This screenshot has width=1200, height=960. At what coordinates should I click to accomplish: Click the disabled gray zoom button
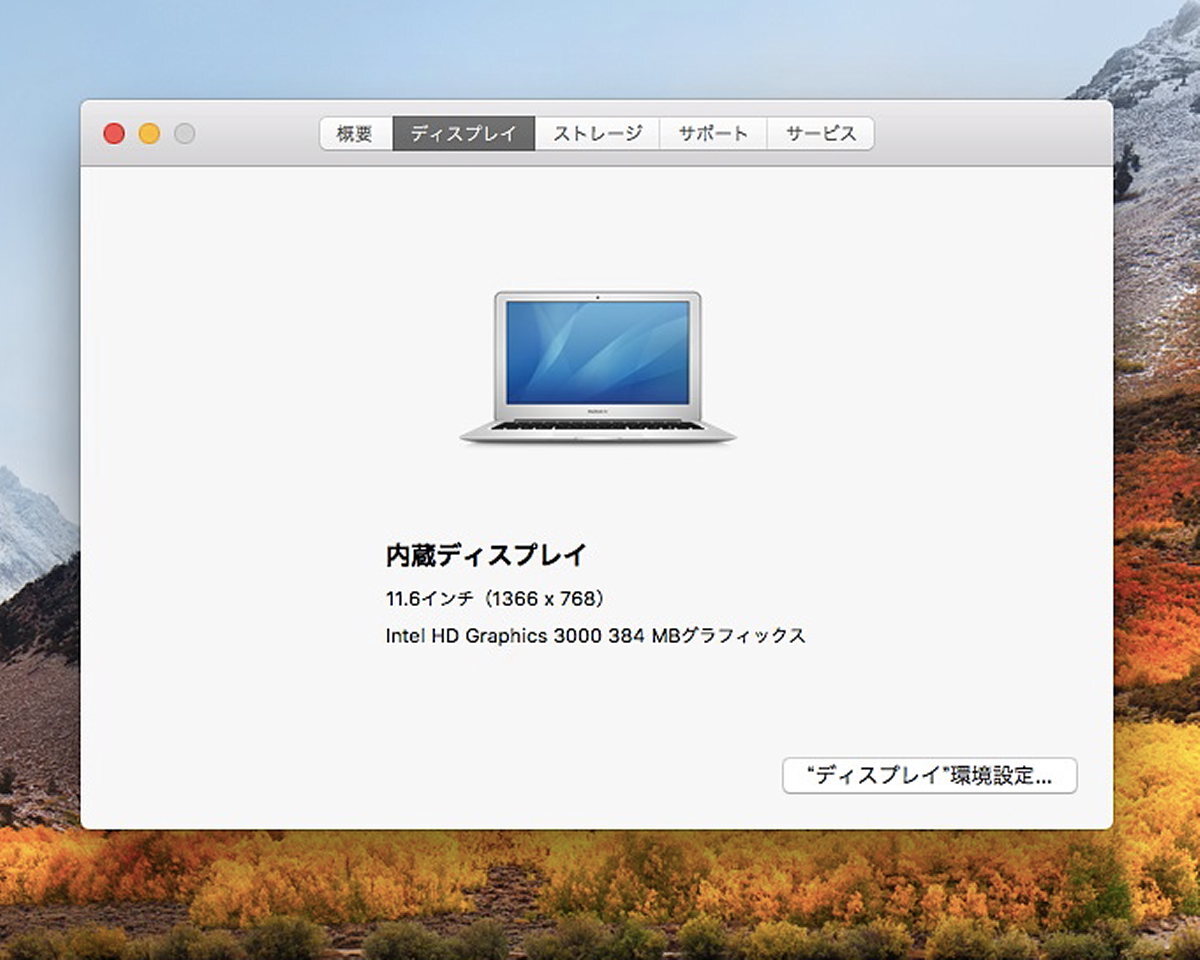pos(184,133)
